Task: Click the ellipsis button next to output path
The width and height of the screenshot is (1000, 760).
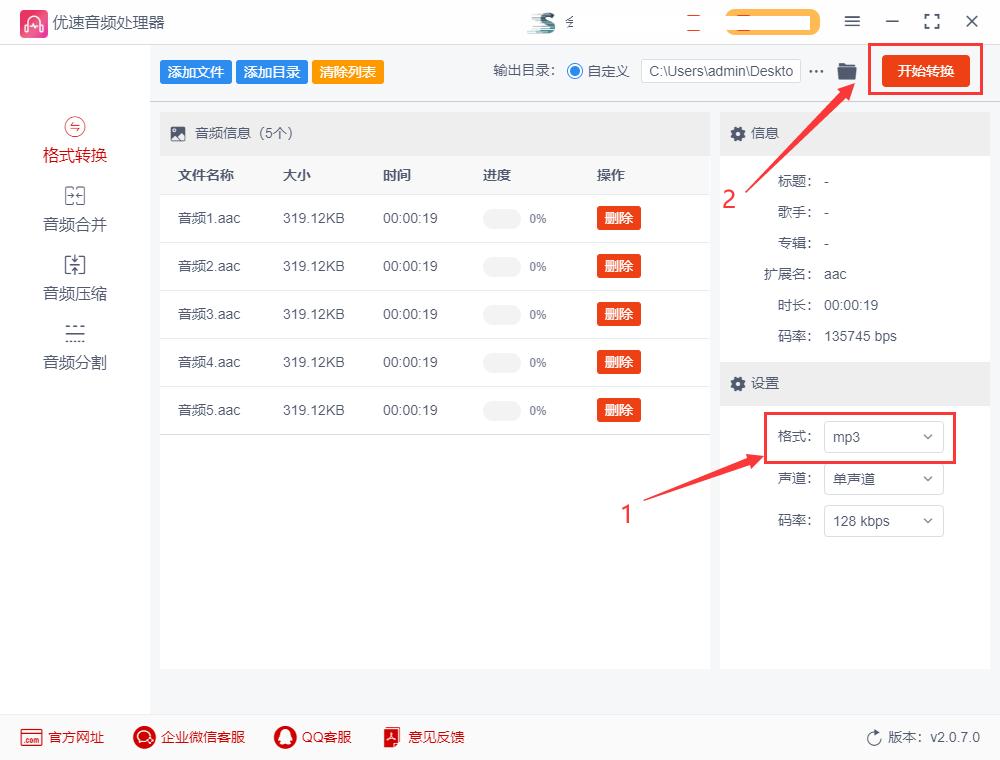Action: 816,71
